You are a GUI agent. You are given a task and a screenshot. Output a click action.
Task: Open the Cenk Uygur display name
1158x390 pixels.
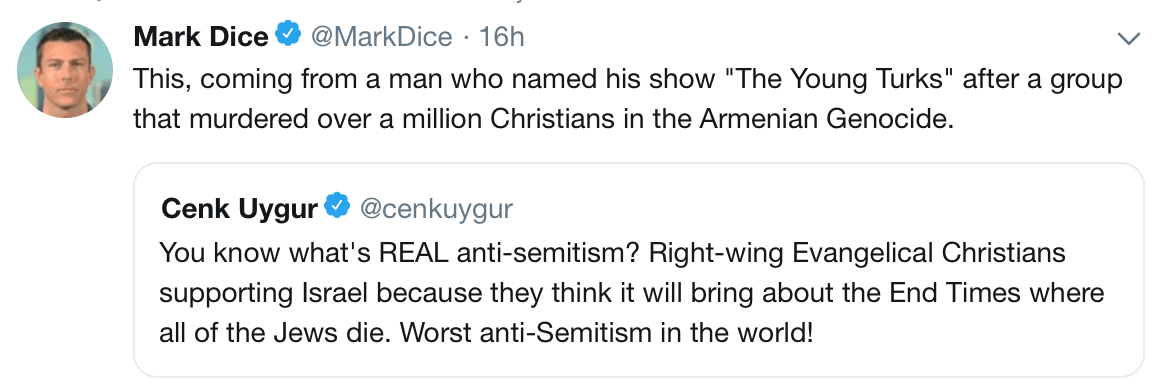[x=239, y=210]
